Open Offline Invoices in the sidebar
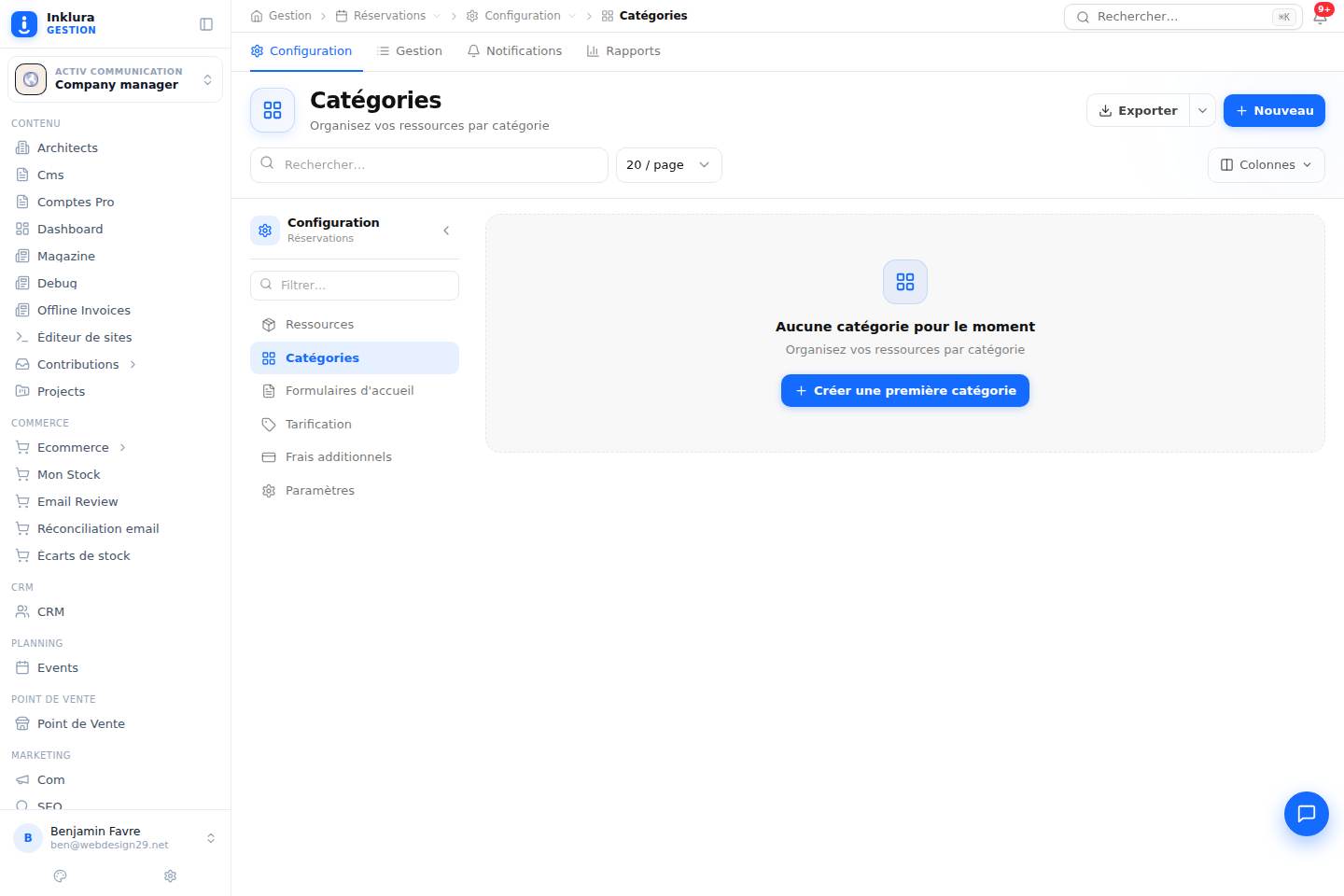Image resolution: width=1344 pixels, height=896 pixels. pos(116,310)
